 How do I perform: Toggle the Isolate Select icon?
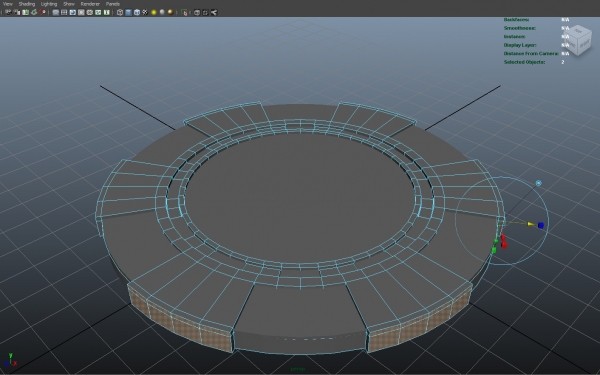[184, 12]
